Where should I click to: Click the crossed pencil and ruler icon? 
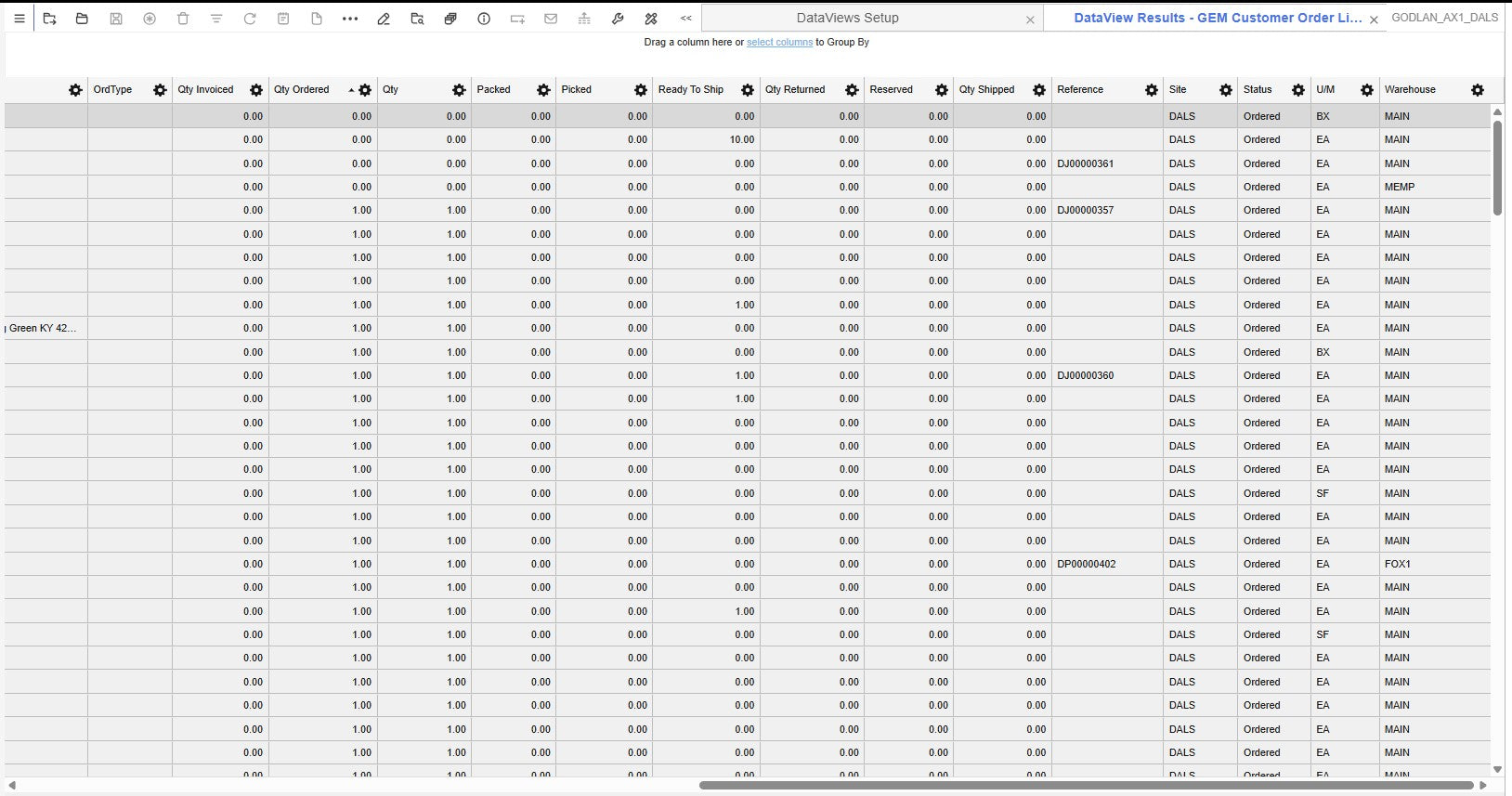(x=651, y=19)
